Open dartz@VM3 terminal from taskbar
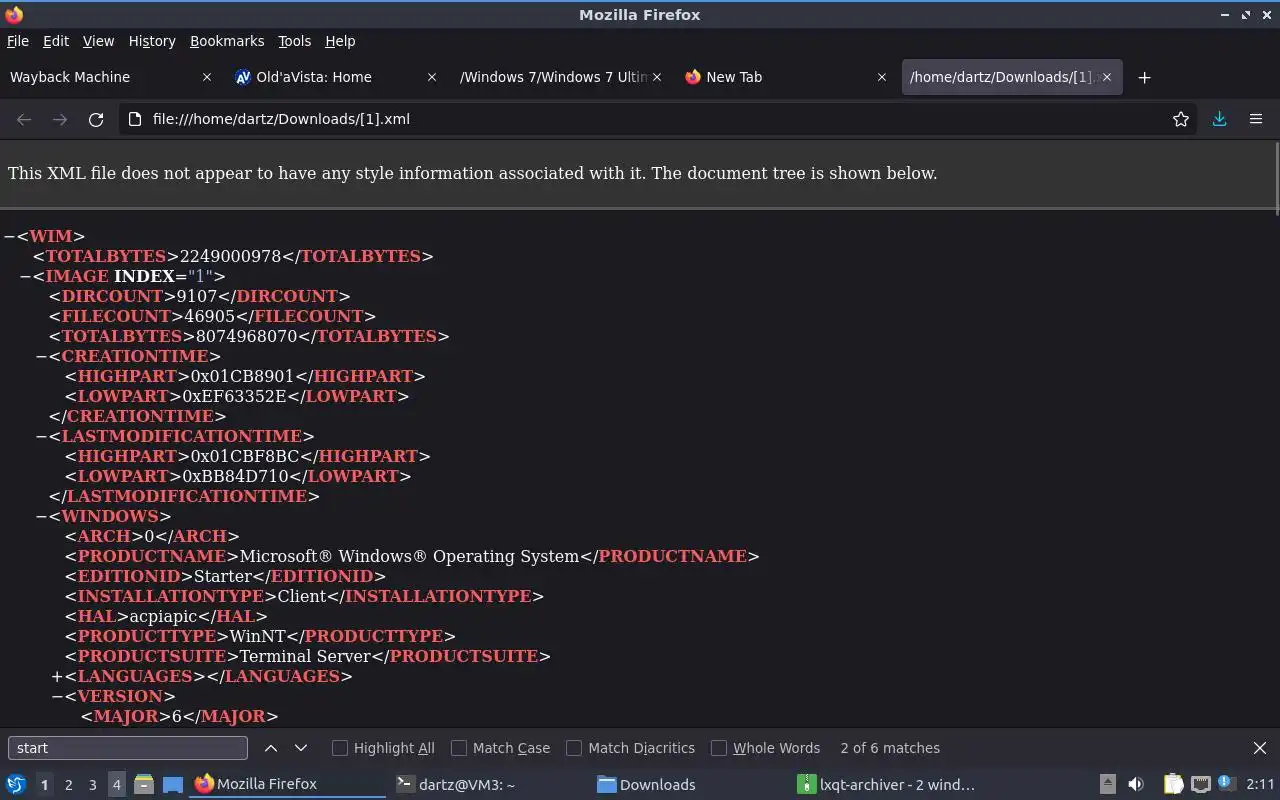This screenshot has width=1280, height=800. (486, 785)
